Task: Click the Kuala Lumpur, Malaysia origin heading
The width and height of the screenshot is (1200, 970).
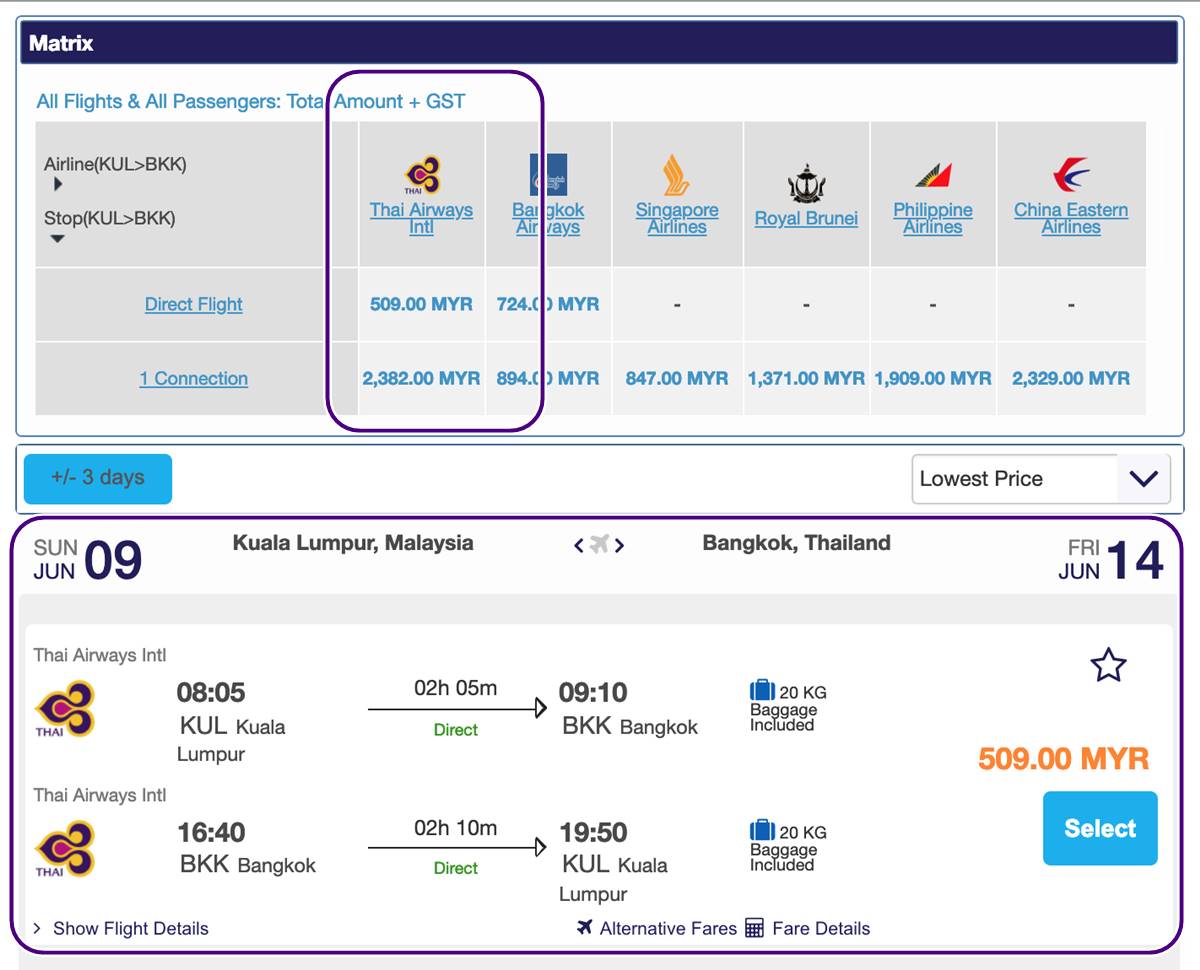Action: [x=353, y=543]
